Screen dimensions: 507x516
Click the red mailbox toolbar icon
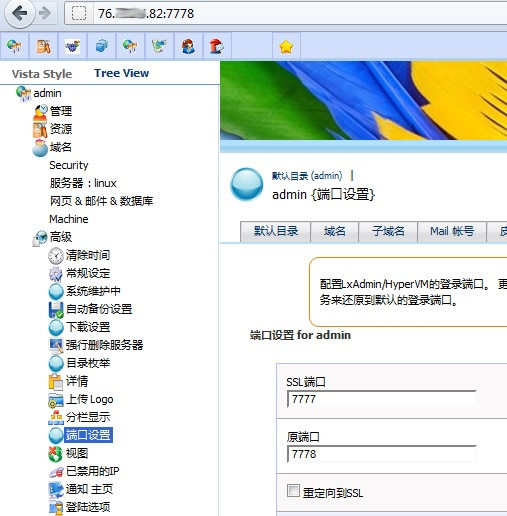point(217,46)
